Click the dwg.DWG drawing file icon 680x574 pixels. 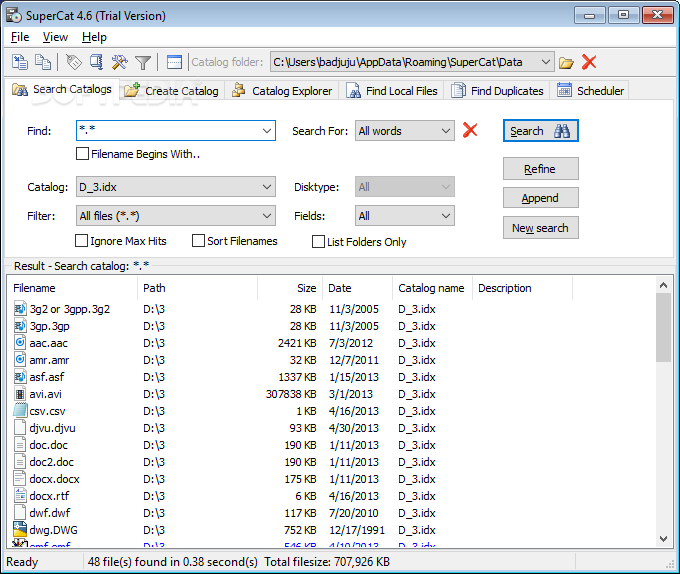[x=20, y=530]
